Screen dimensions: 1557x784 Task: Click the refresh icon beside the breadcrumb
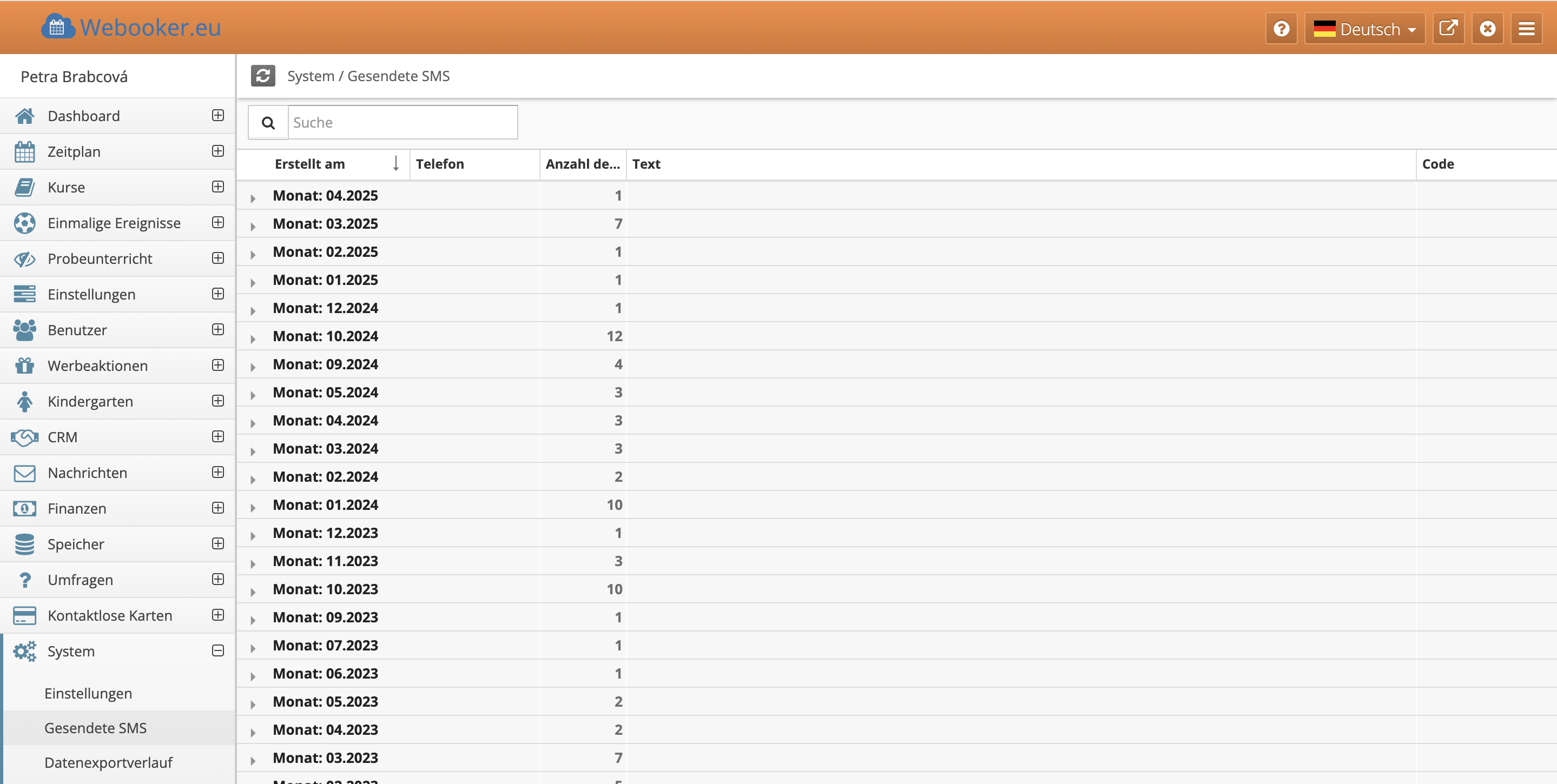263,76
